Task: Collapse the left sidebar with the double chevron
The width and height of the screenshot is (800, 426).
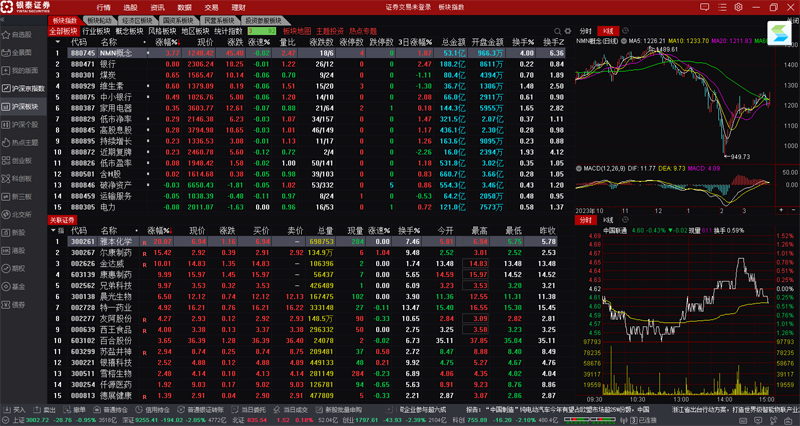Action: [3, 20]
